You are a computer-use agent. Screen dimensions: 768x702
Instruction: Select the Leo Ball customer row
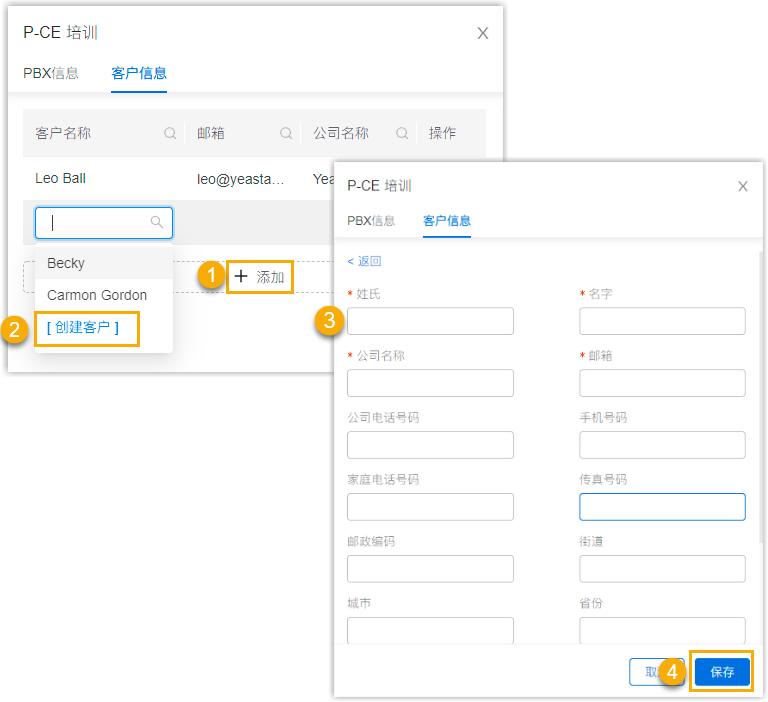coord(61,178)
